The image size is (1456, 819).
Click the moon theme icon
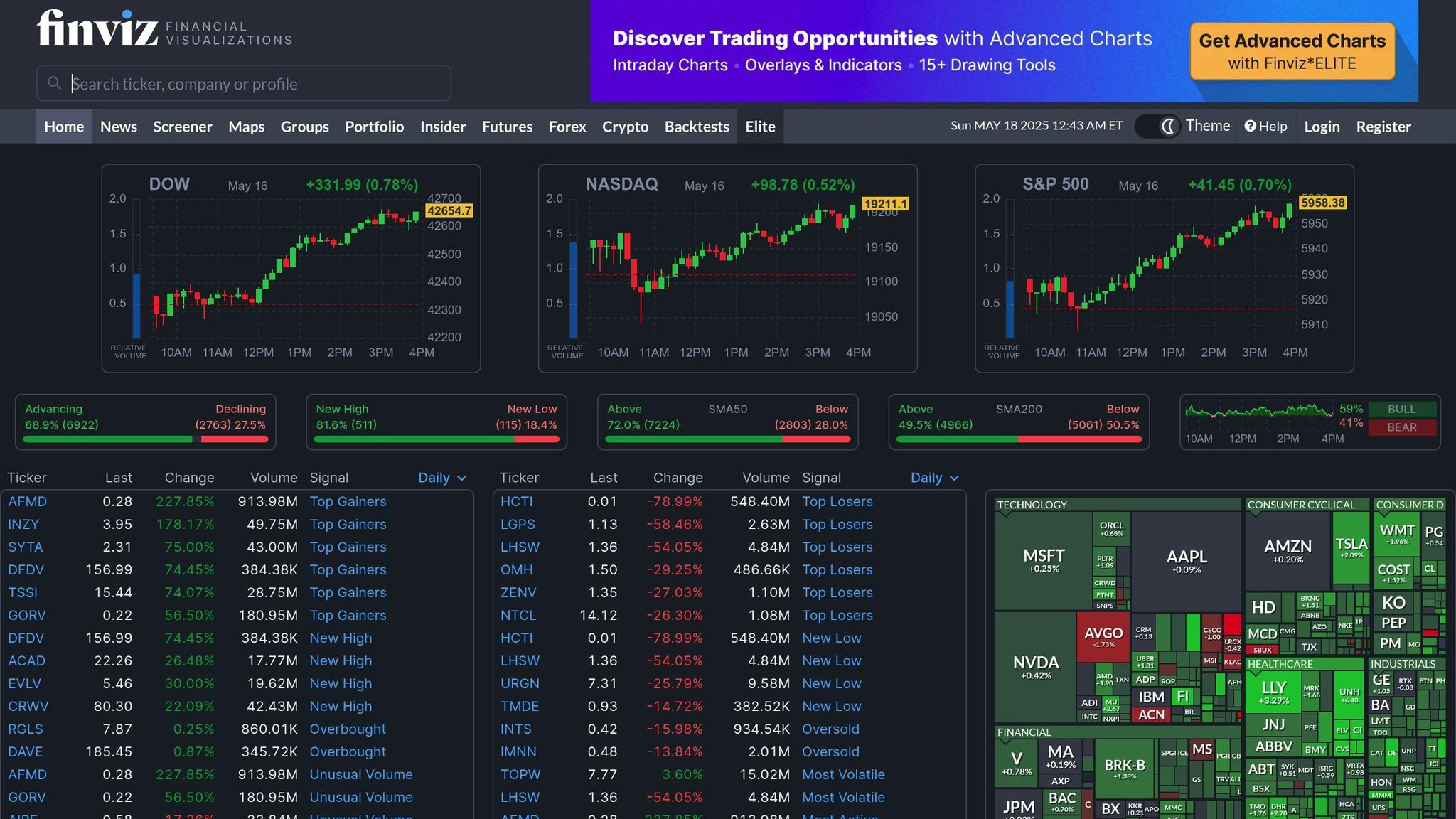click(1167, 127)
